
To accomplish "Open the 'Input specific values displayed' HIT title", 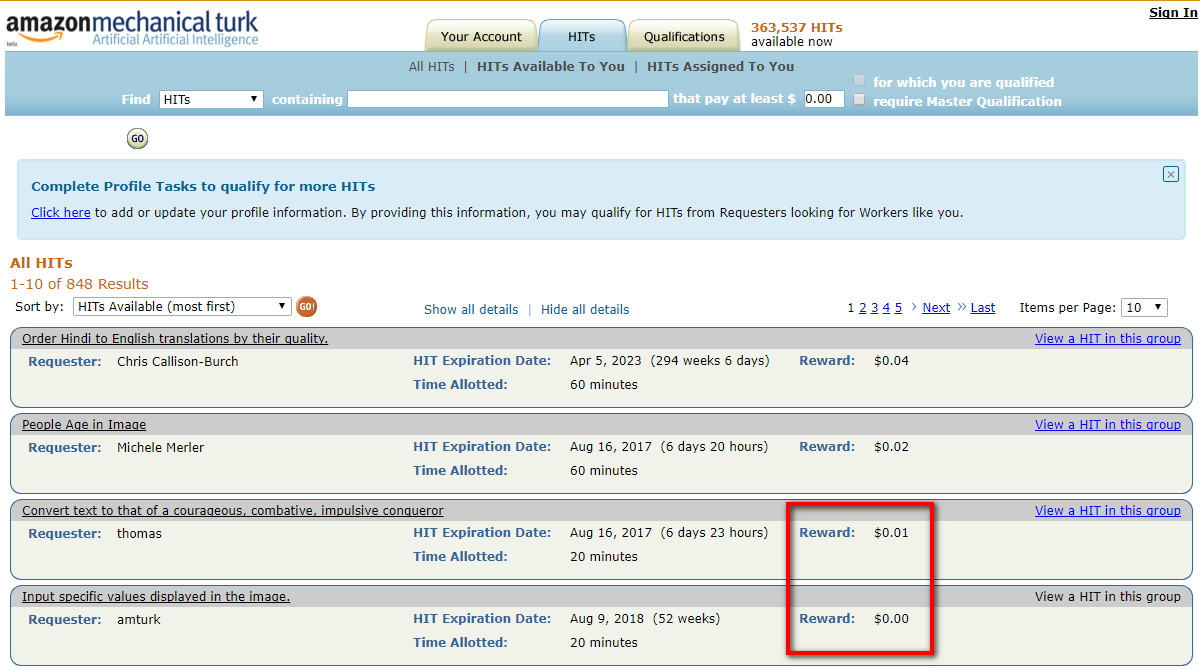I will [x=156, y=597].
